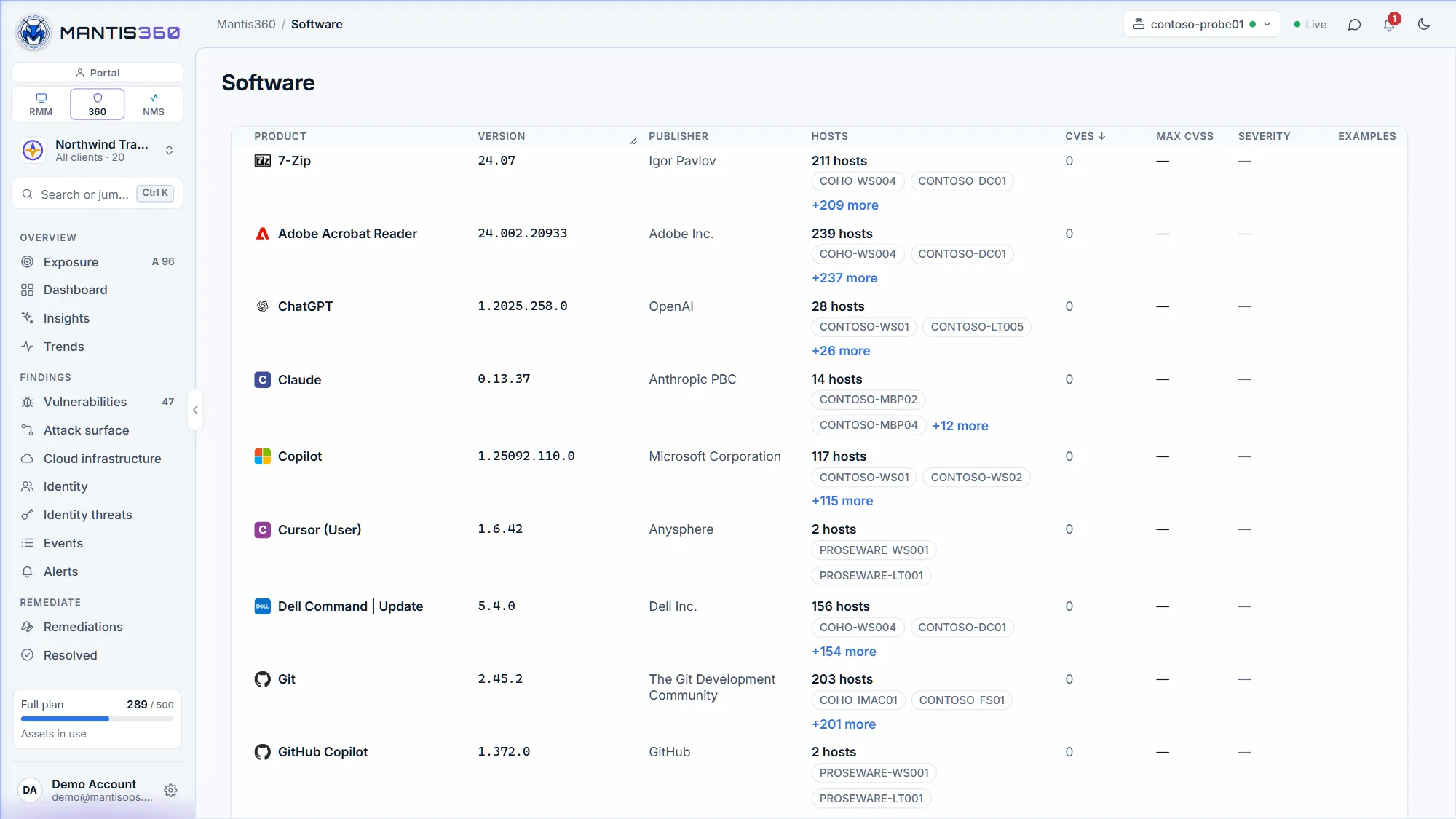This screenshot has width=1456, height=819.
Task: Click the GitHub Copilot product icon
Action: pyautogui.click(x=263, y=752)
